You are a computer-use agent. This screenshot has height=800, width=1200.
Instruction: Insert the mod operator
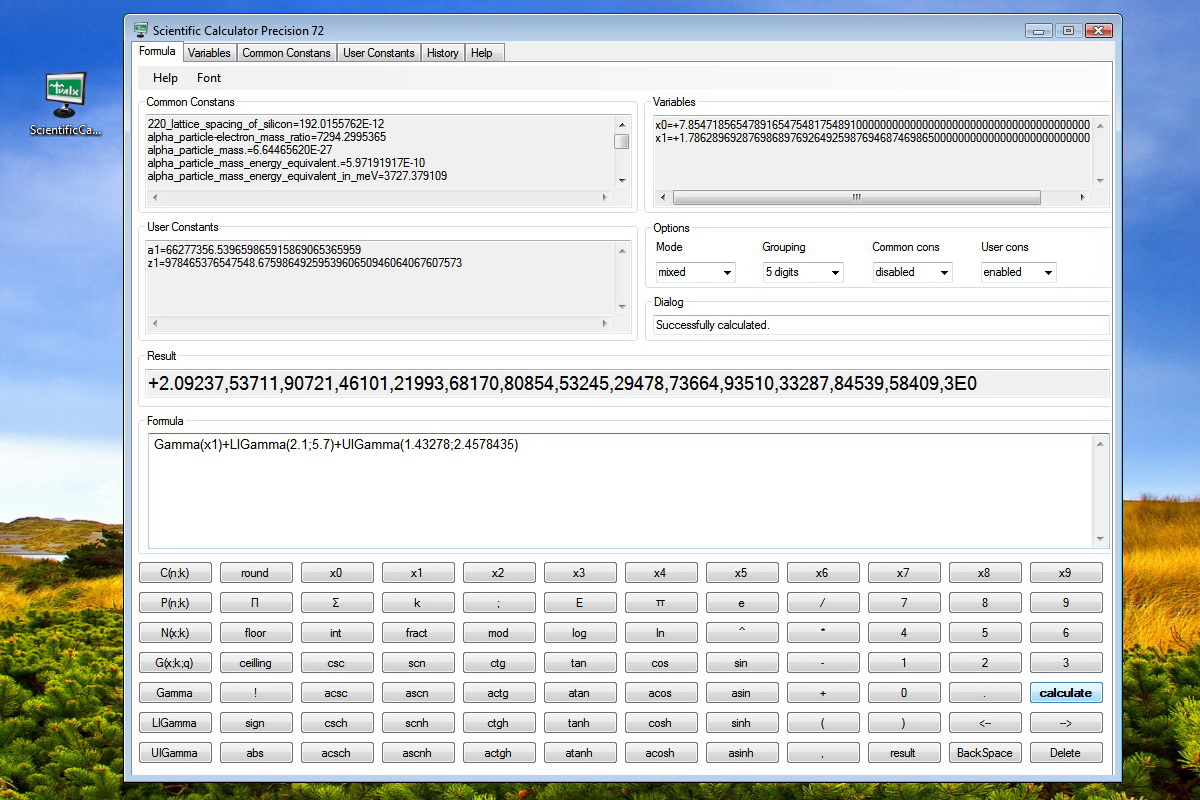[x=499, y=633]
